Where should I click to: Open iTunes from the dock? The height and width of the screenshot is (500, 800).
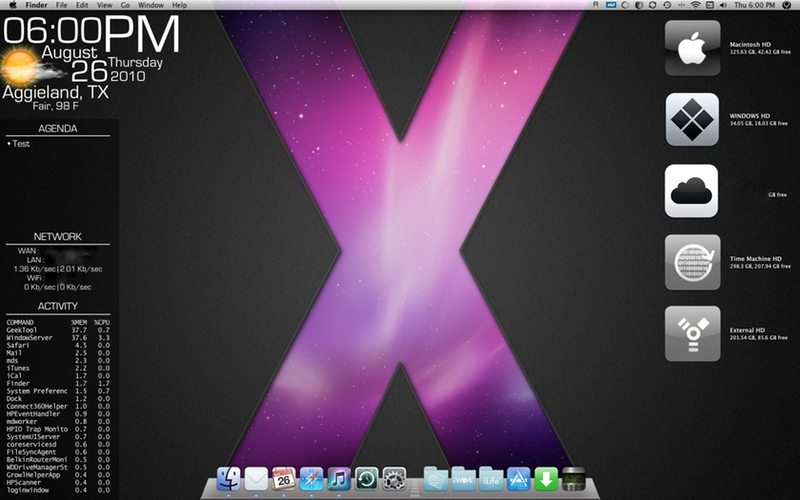tap(338, 479)
